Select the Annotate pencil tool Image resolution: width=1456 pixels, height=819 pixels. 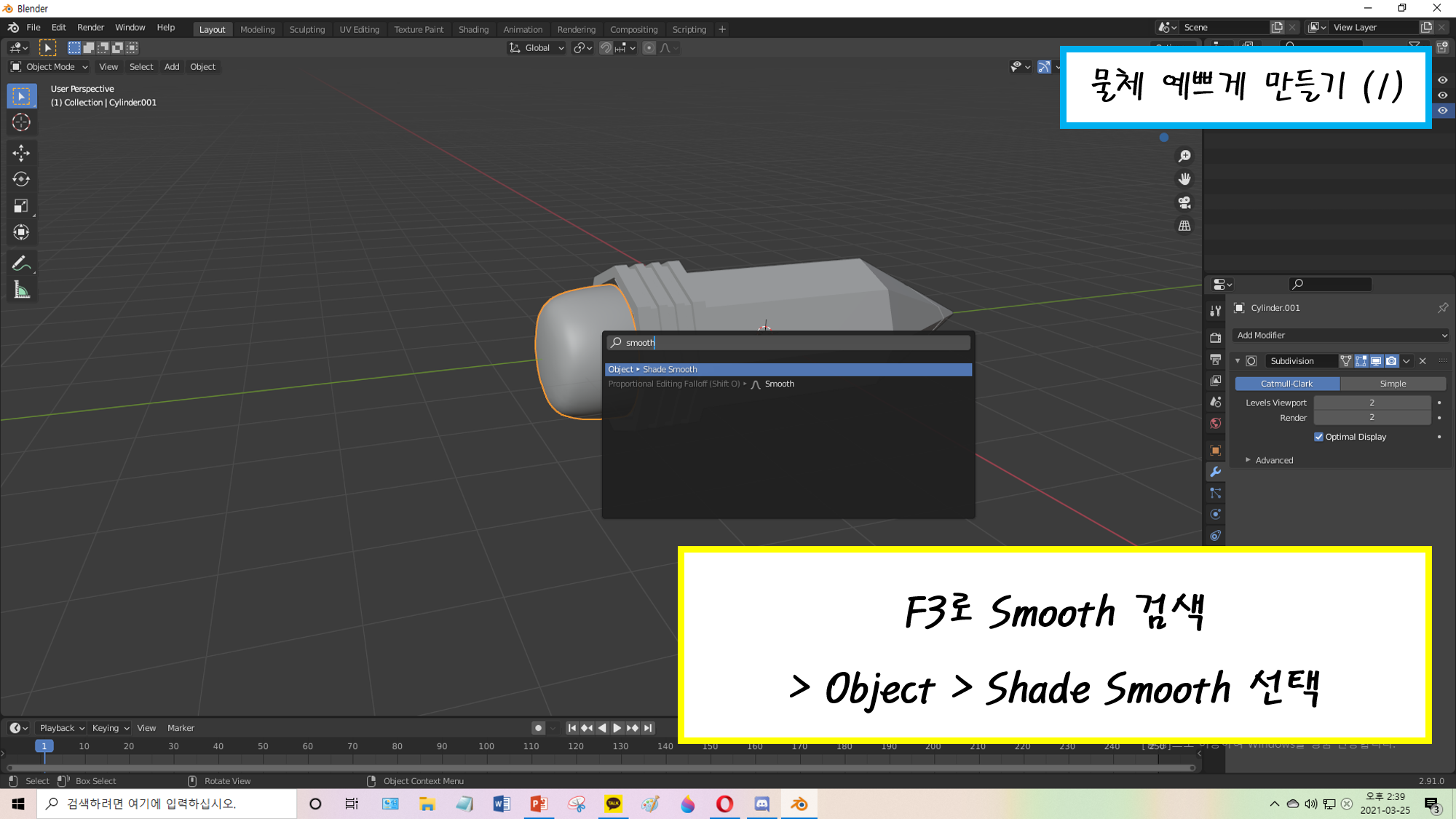tap(21, 264)
